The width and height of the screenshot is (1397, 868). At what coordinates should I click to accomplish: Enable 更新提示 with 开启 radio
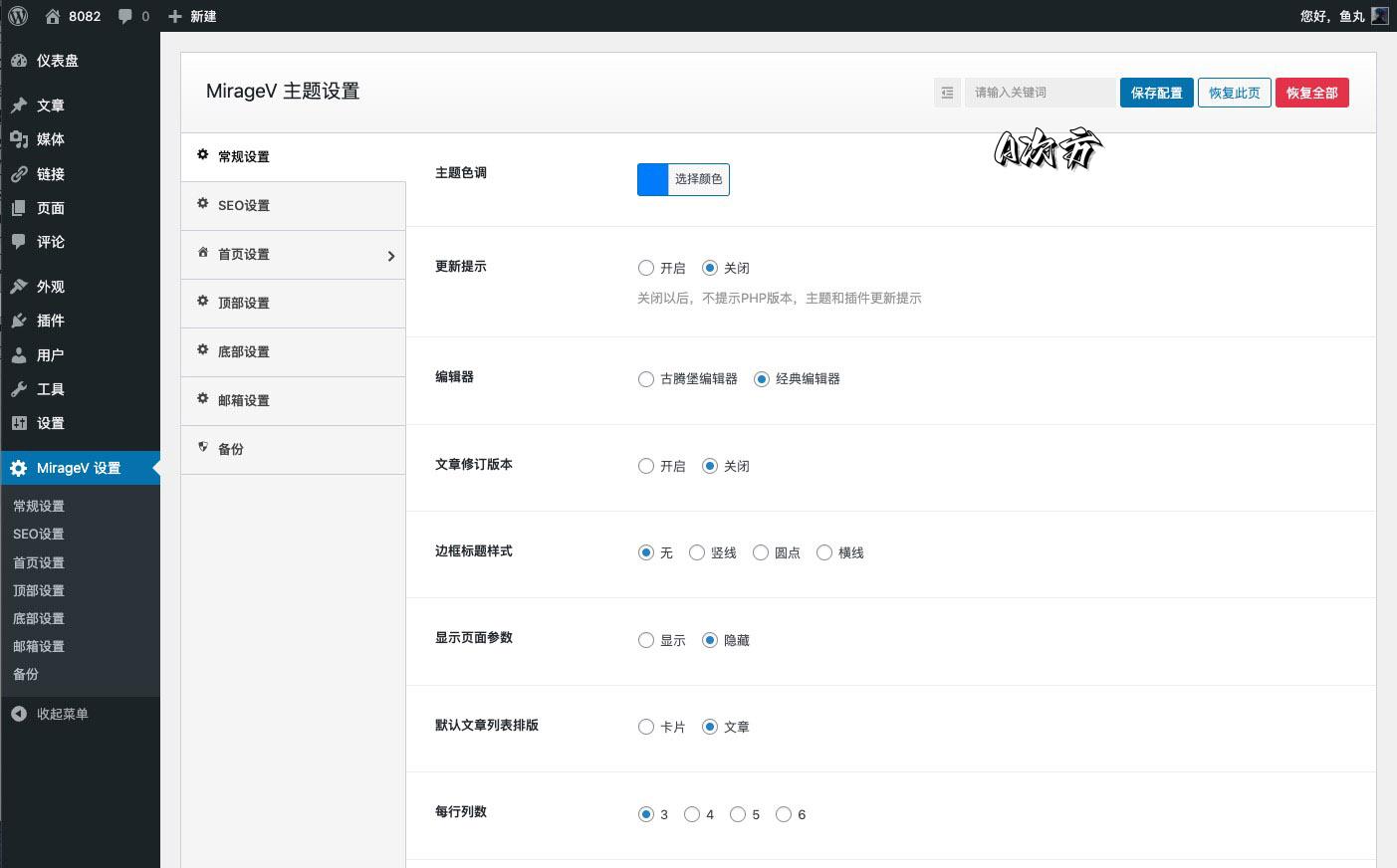pyautogui.click(x=646, y=268)
